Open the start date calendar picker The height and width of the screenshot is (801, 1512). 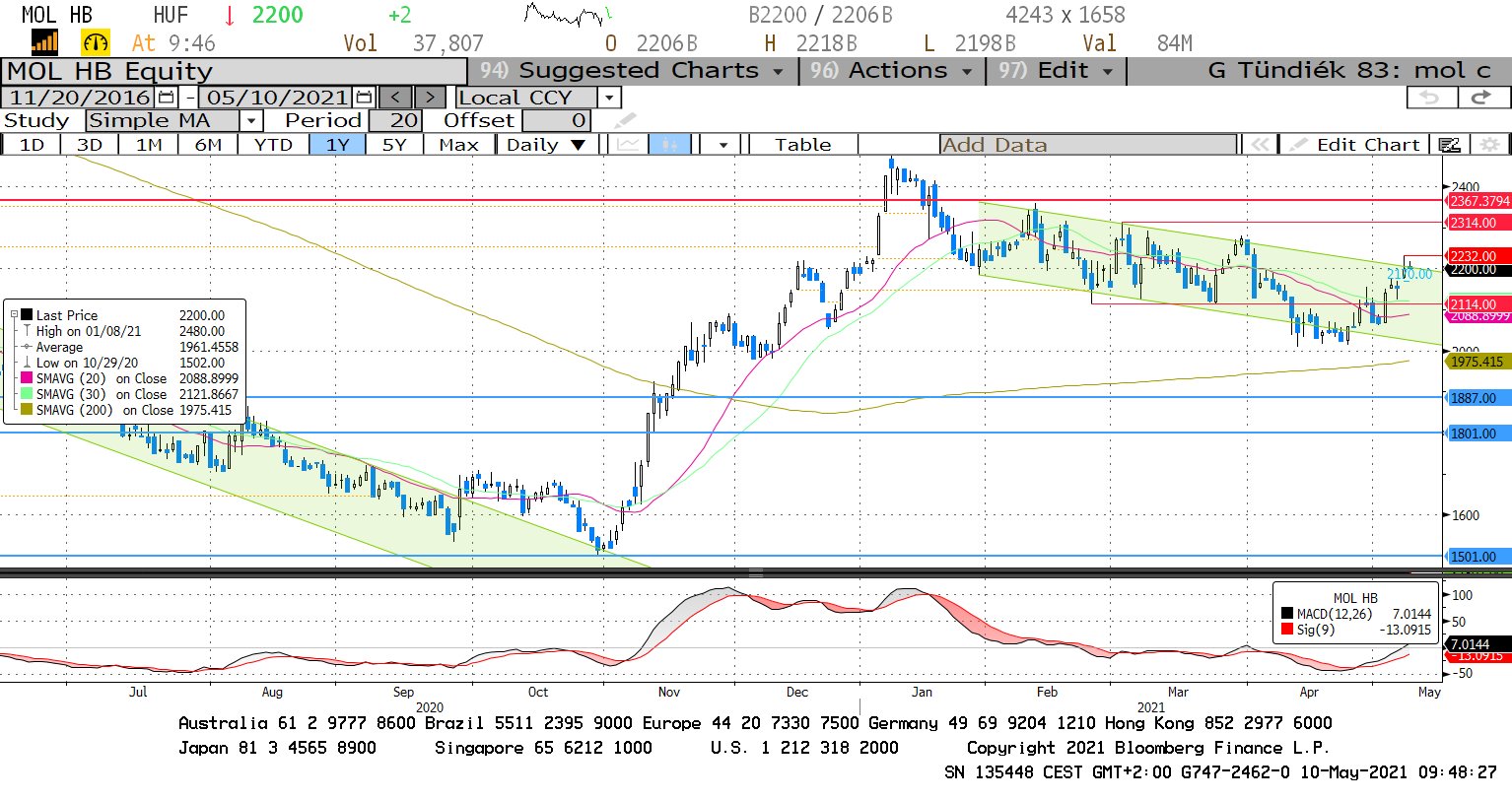[x=166, y=98]
